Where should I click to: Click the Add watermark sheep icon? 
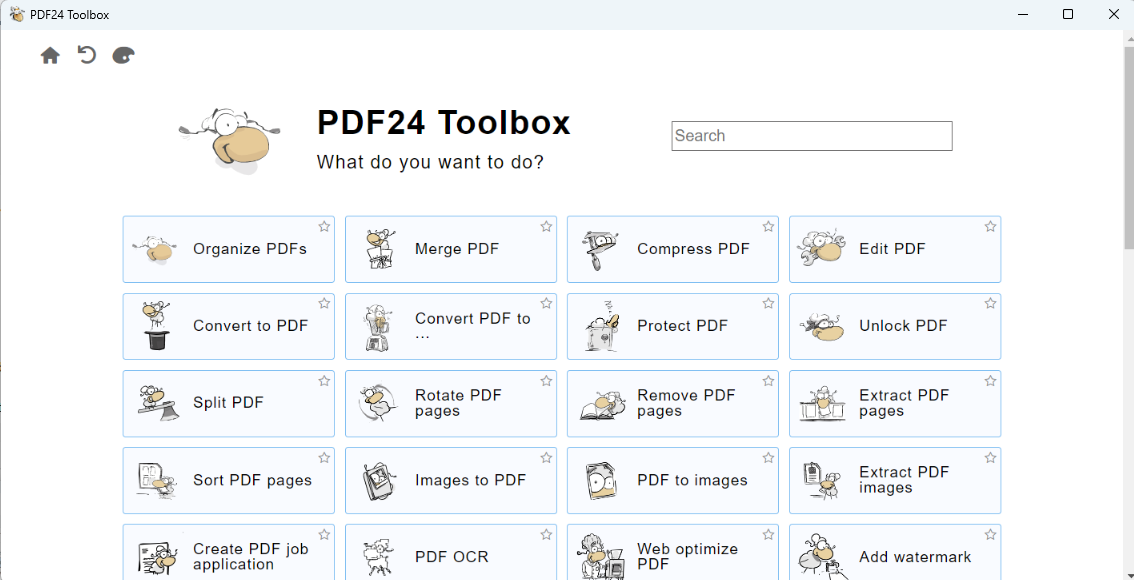point(821,557)
